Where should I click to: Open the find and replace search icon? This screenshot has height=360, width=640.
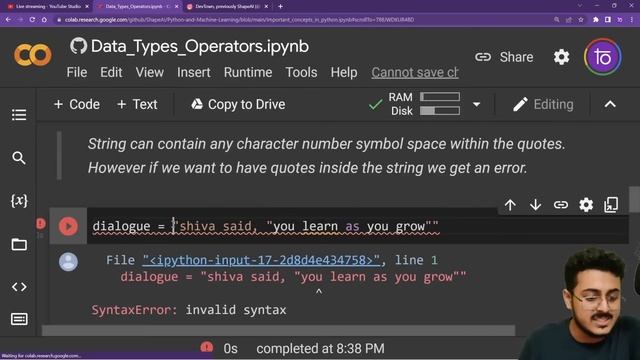point(19,158)
